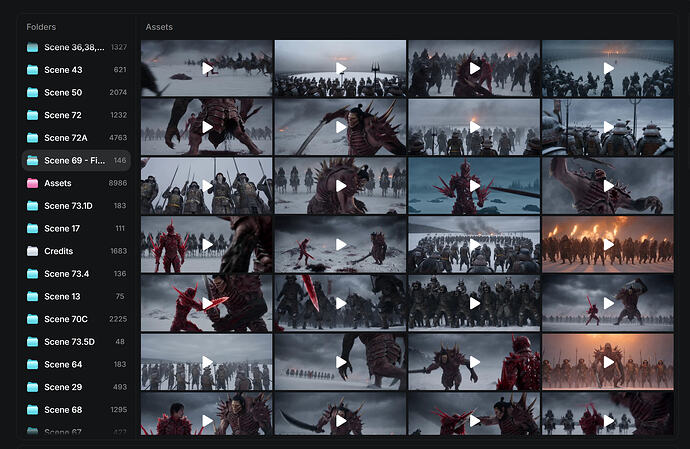This screenshot has height=449, width=690.
Task: Click the Scene 13 folder icon
Action: (x=32, y=296)
